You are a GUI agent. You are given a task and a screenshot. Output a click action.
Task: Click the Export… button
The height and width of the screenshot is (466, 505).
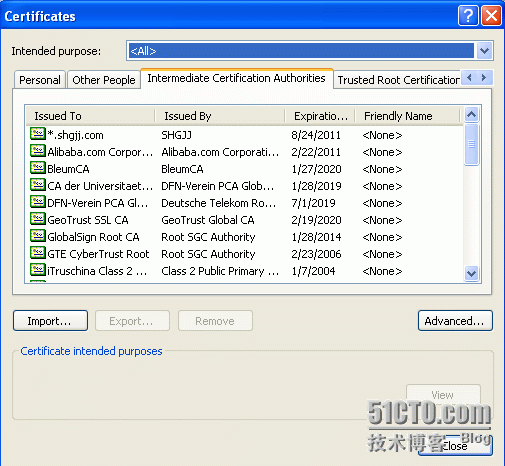(132, 321)
